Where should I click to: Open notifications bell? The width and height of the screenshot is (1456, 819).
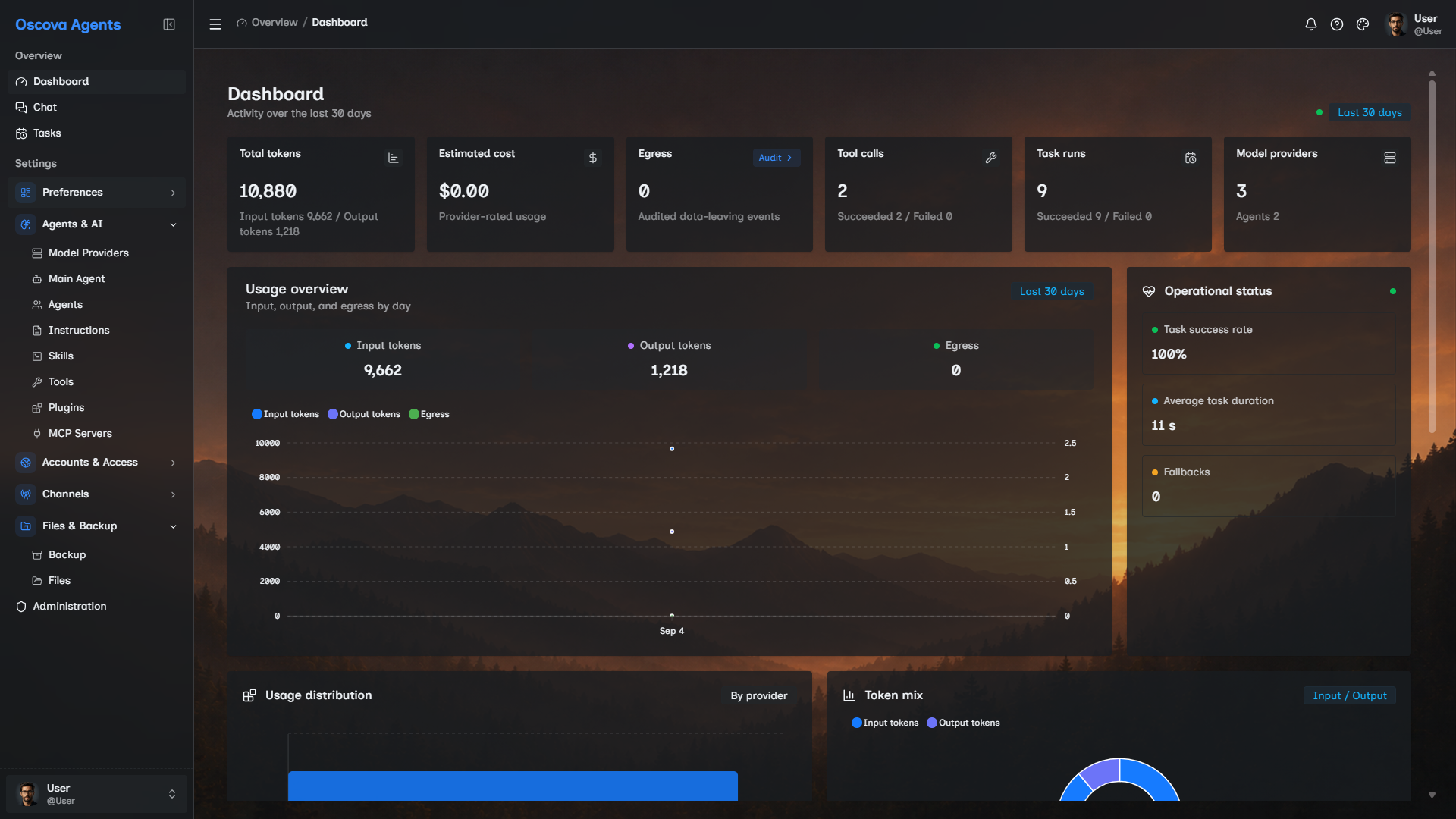[x=1310, y=24]
